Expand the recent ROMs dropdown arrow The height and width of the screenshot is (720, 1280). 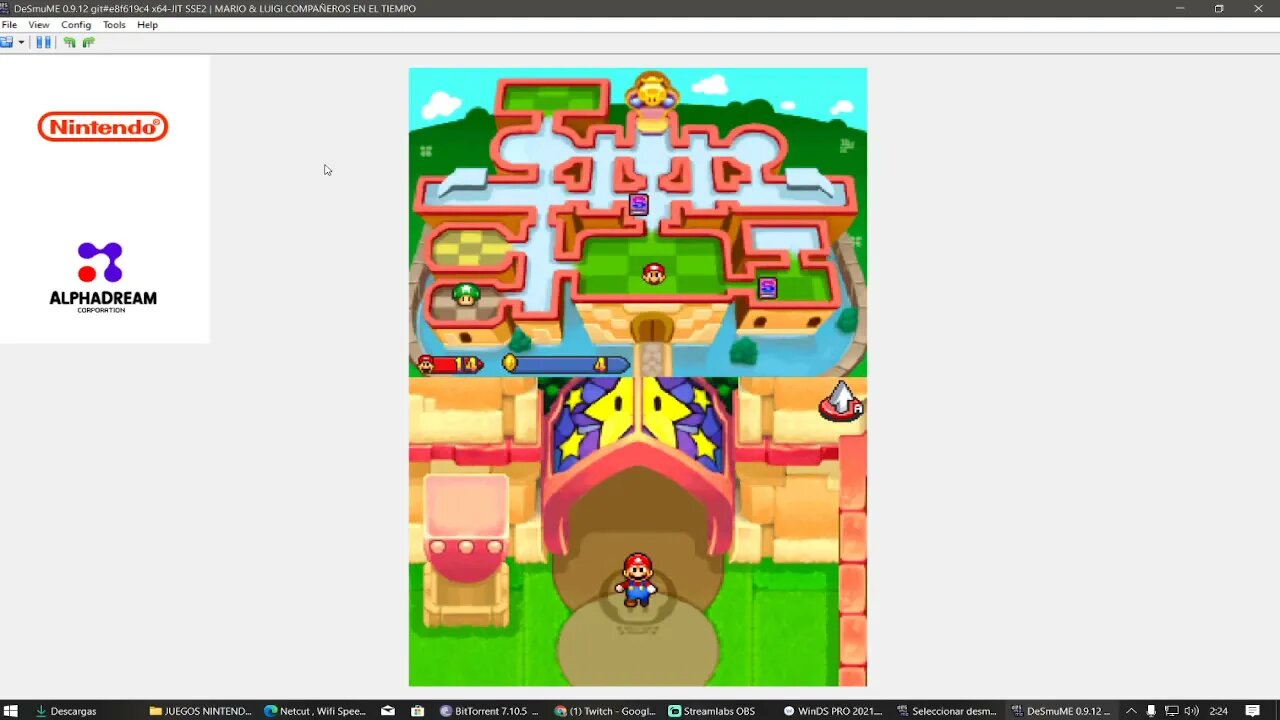coord(21,43)
